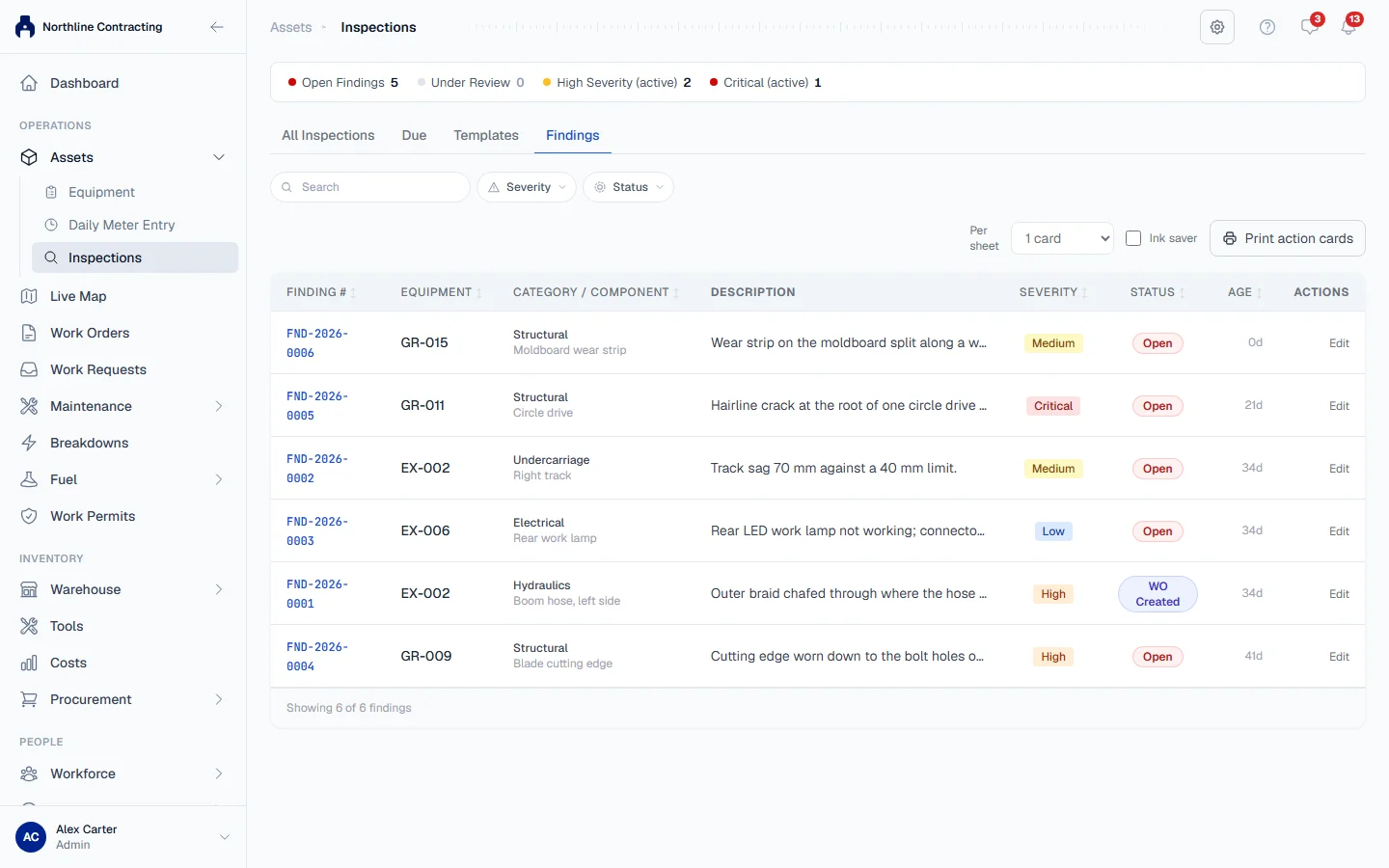The image size is (1389, 868).
Task: Expand the Warehouse submenu chevron
Action: tap(219, 589)
